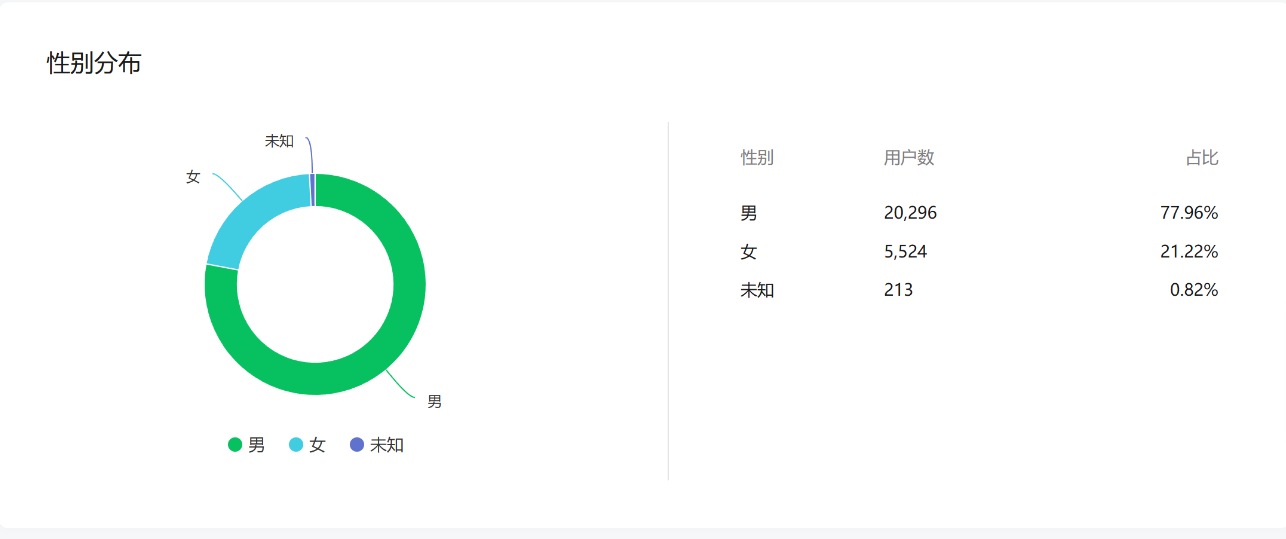Click the thin purple 未知 donut slice

pyautogui.click(x=313, y=189)
